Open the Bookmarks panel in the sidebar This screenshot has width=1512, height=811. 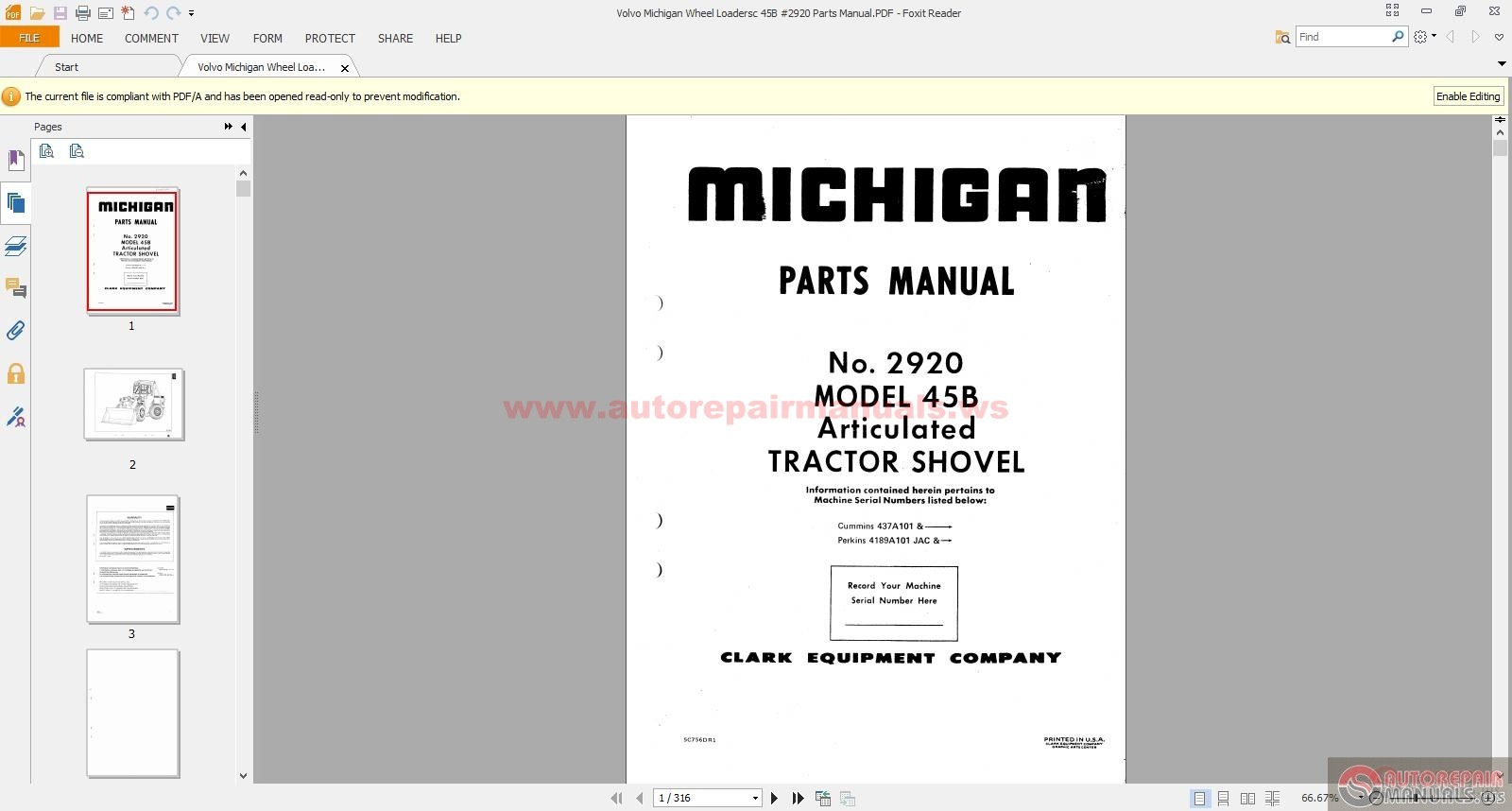click(15, 160)
